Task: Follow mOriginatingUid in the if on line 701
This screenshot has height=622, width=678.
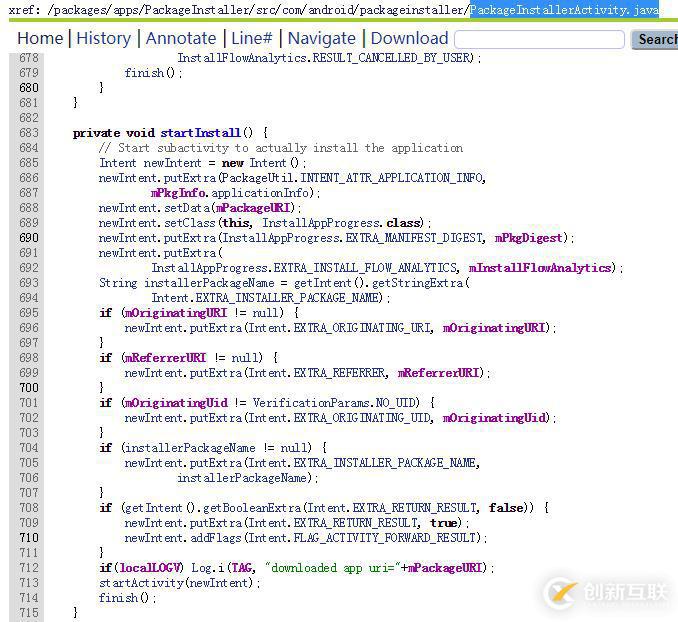Action: click(176, 403)
